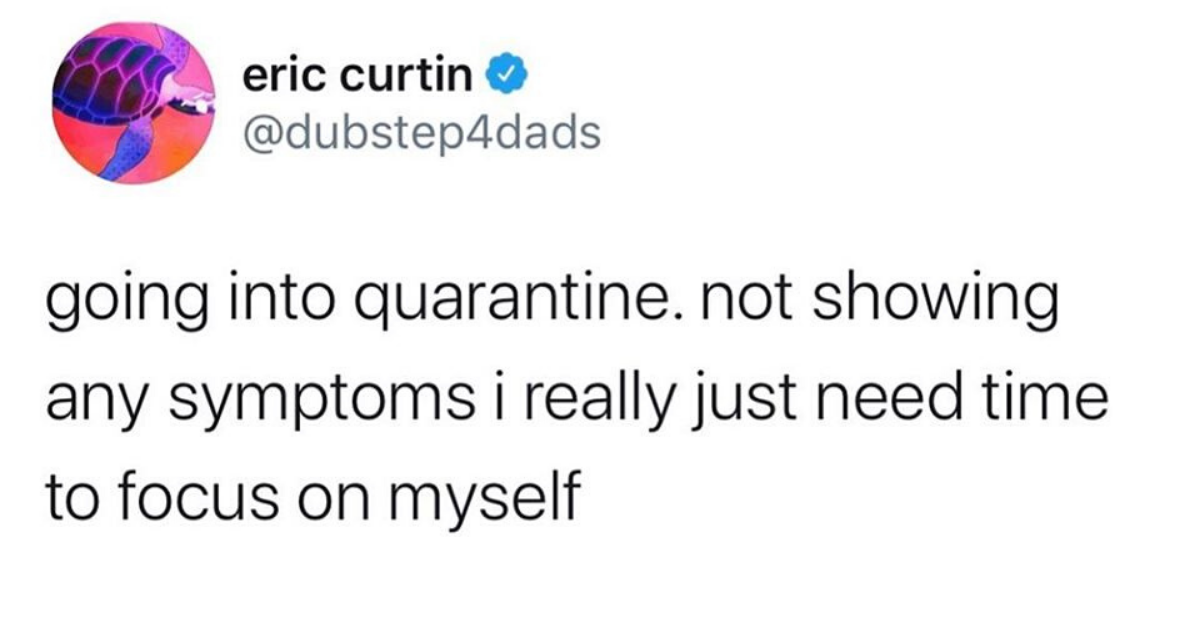Open the turtle profile picture

tap(135, 104)
